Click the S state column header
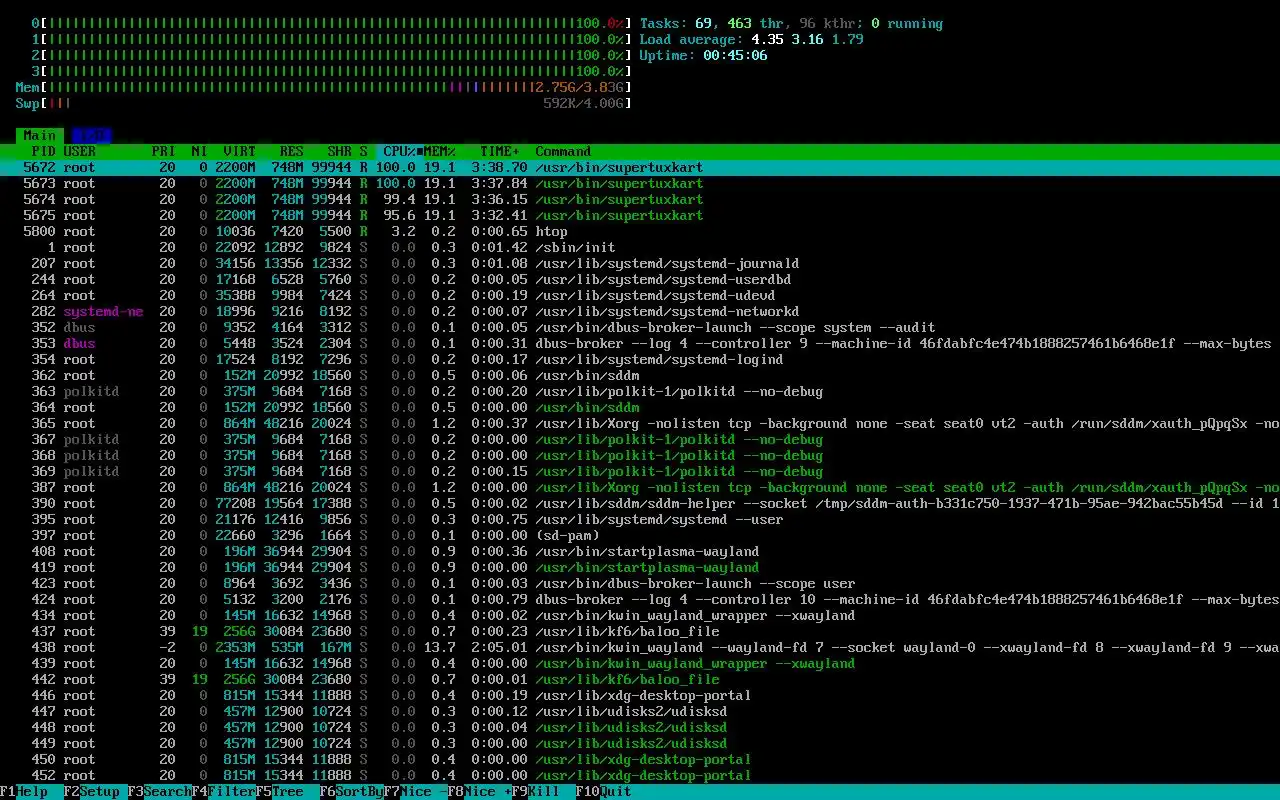Screen dimensions: 1280x800 point(364,151)
